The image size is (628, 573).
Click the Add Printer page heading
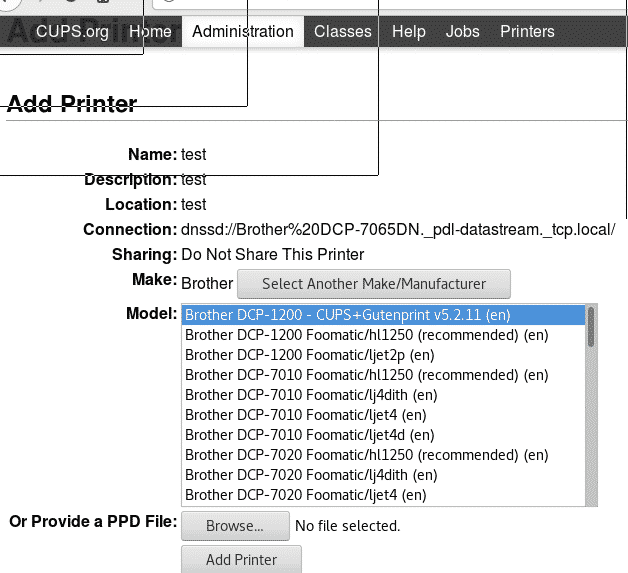pos(72,104)
